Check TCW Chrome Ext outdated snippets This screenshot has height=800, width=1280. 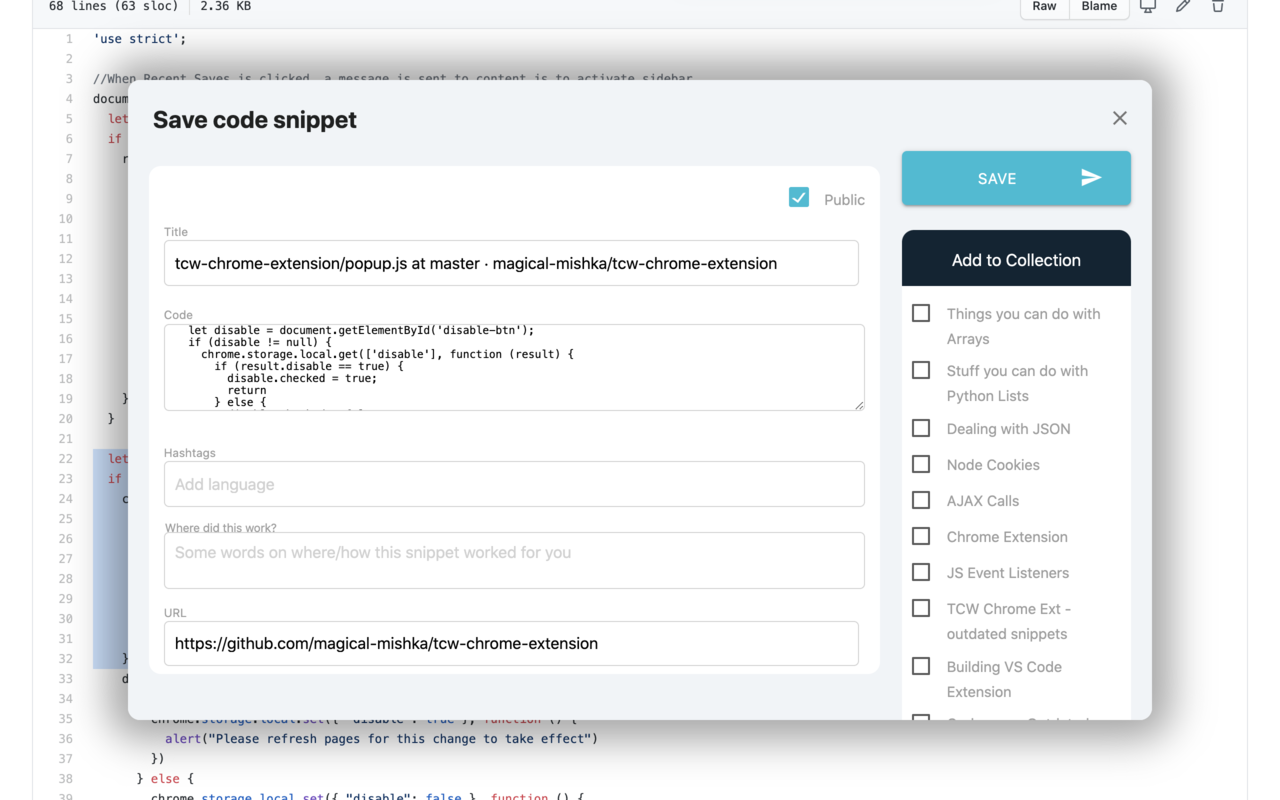click(x=921, y=608)
